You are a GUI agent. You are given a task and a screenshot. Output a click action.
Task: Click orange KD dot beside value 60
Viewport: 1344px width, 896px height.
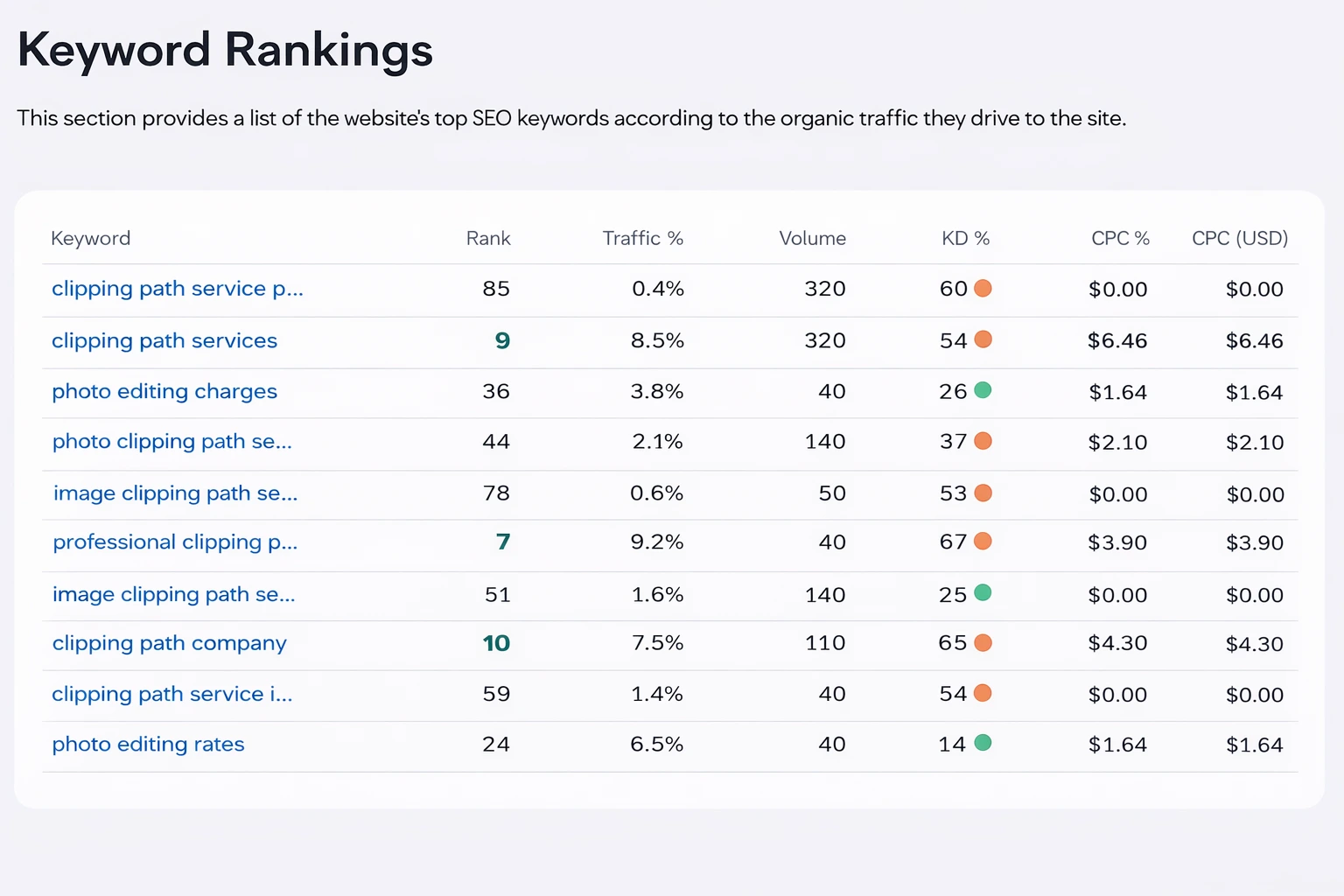click(983, 289)
